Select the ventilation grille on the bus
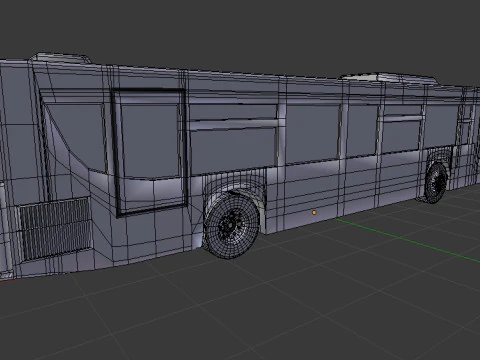Screen dimensions: 480x360 click(56, 228)
